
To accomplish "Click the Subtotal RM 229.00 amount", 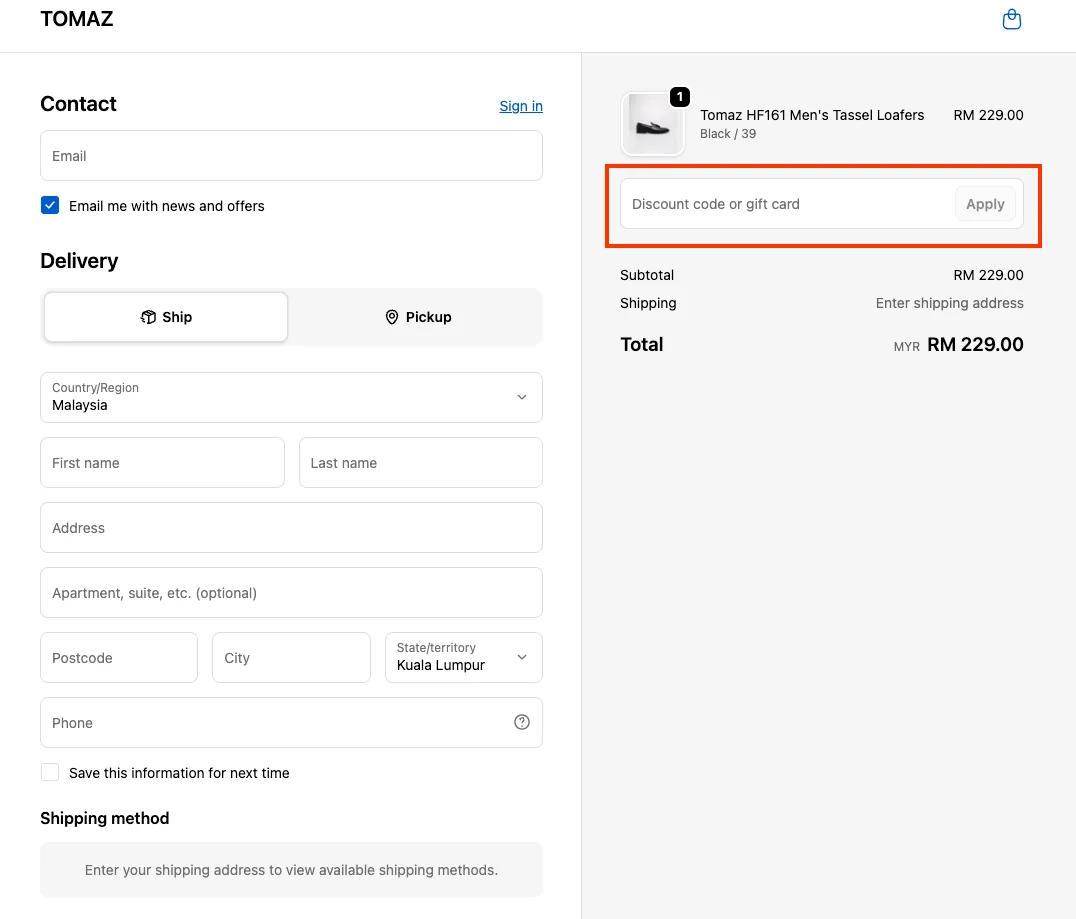I will pos(988,275).
